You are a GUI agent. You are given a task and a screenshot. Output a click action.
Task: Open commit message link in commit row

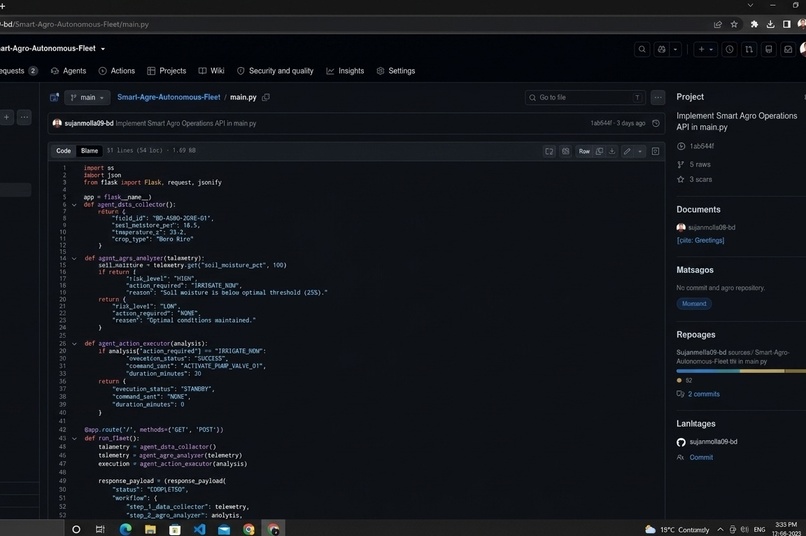tap(186, 123)
